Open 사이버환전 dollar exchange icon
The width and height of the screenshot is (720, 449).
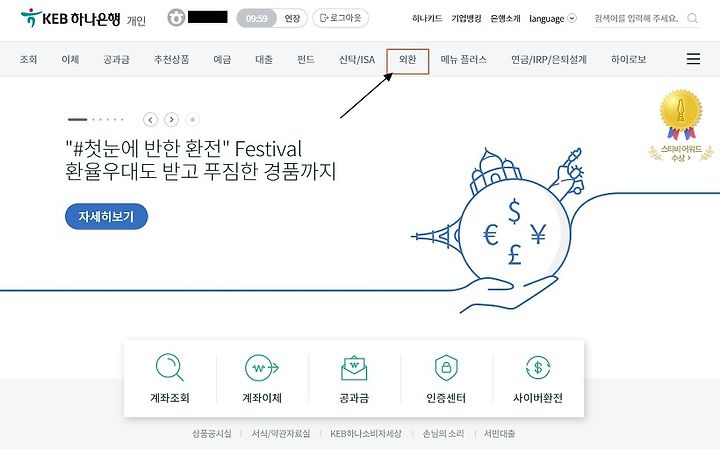click(x=538, y=367)
